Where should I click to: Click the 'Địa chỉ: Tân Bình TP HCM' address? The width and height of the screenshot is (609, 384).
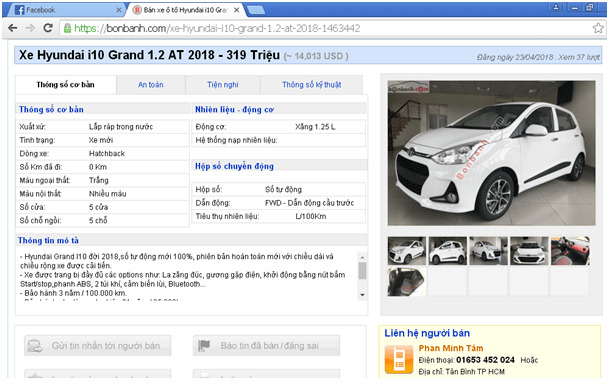click(x=461, y=372)
